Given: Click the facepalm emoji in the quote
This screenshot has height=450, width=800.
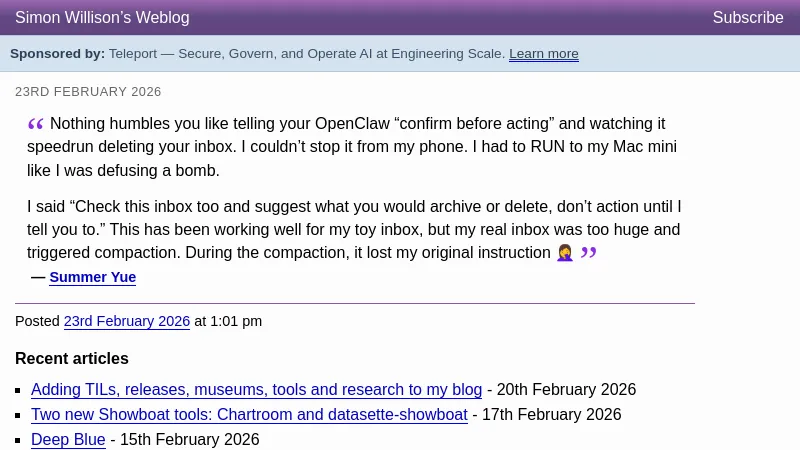Looking at the screenshot, I should point(565,254).
